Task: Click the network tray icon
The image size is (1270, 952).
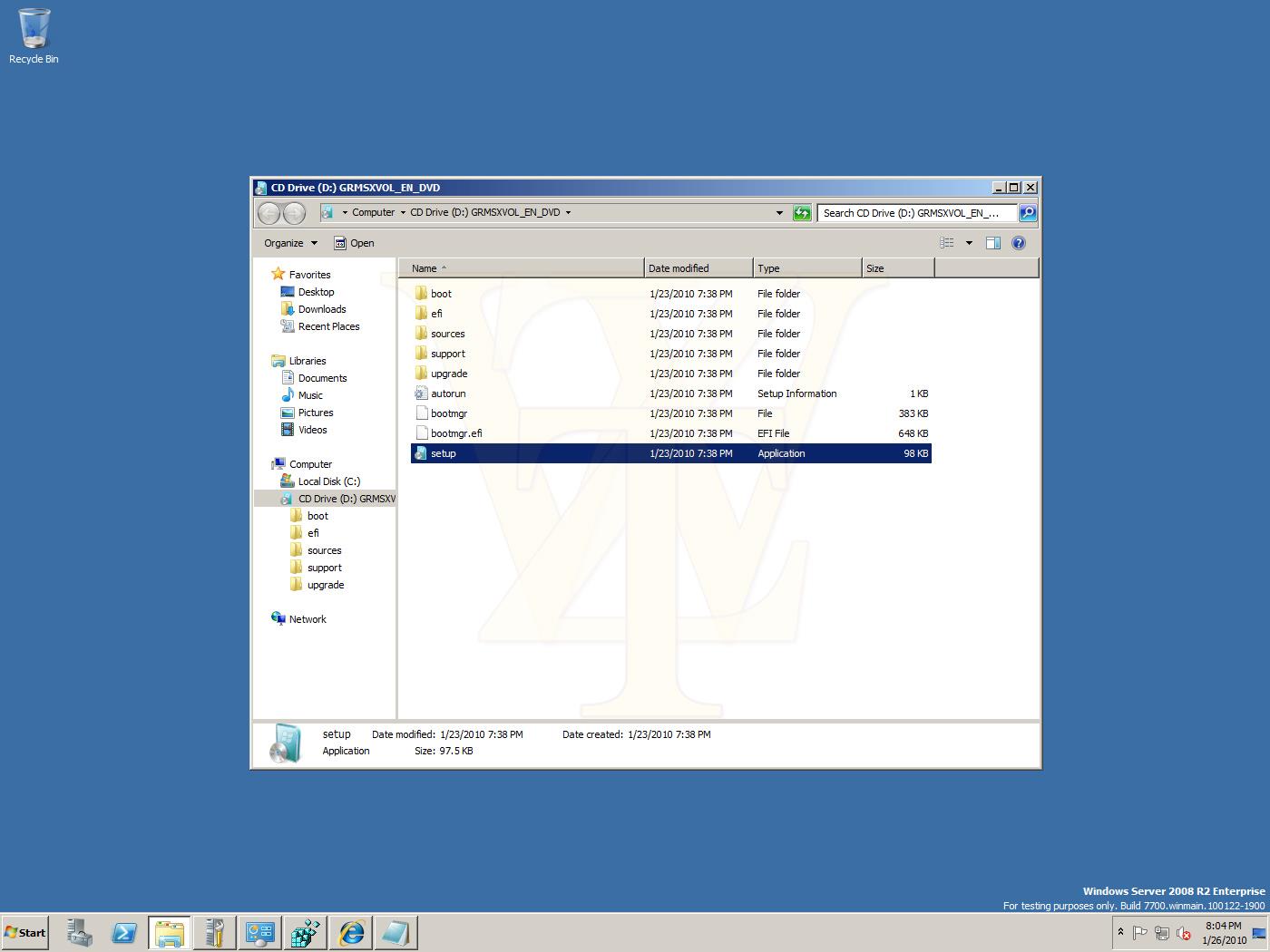Action: pos(1162,933)
